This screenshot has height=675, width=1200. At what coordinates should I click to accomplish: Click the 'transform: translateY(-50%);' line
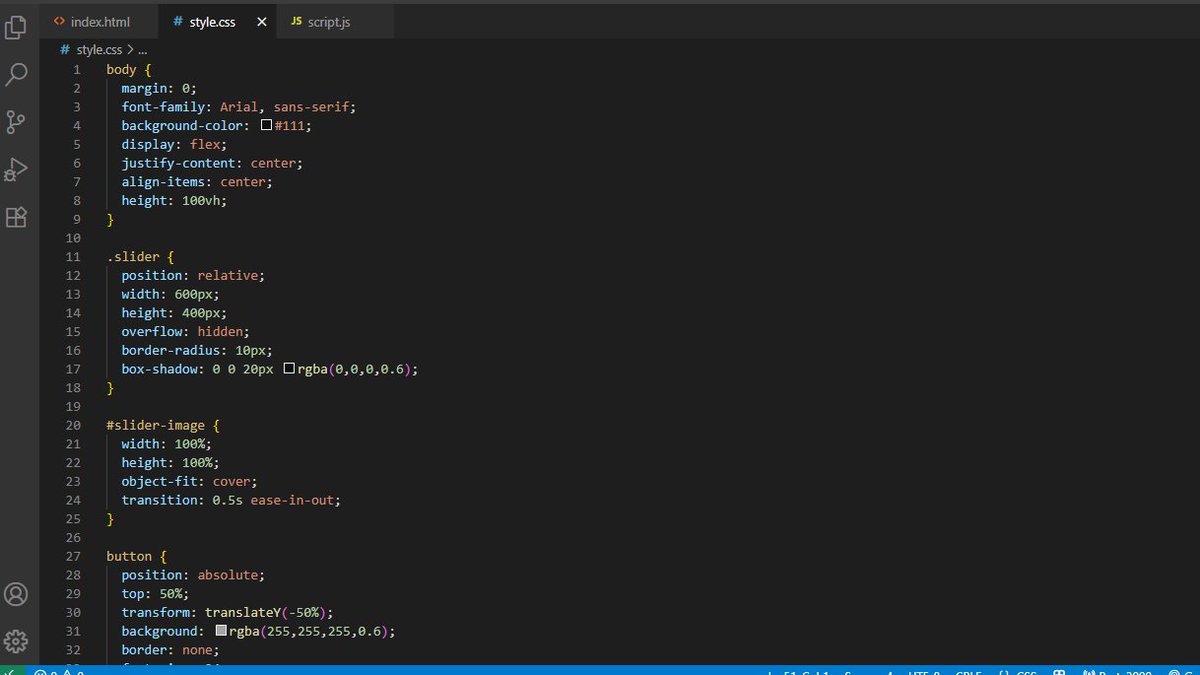click(227, 612)
